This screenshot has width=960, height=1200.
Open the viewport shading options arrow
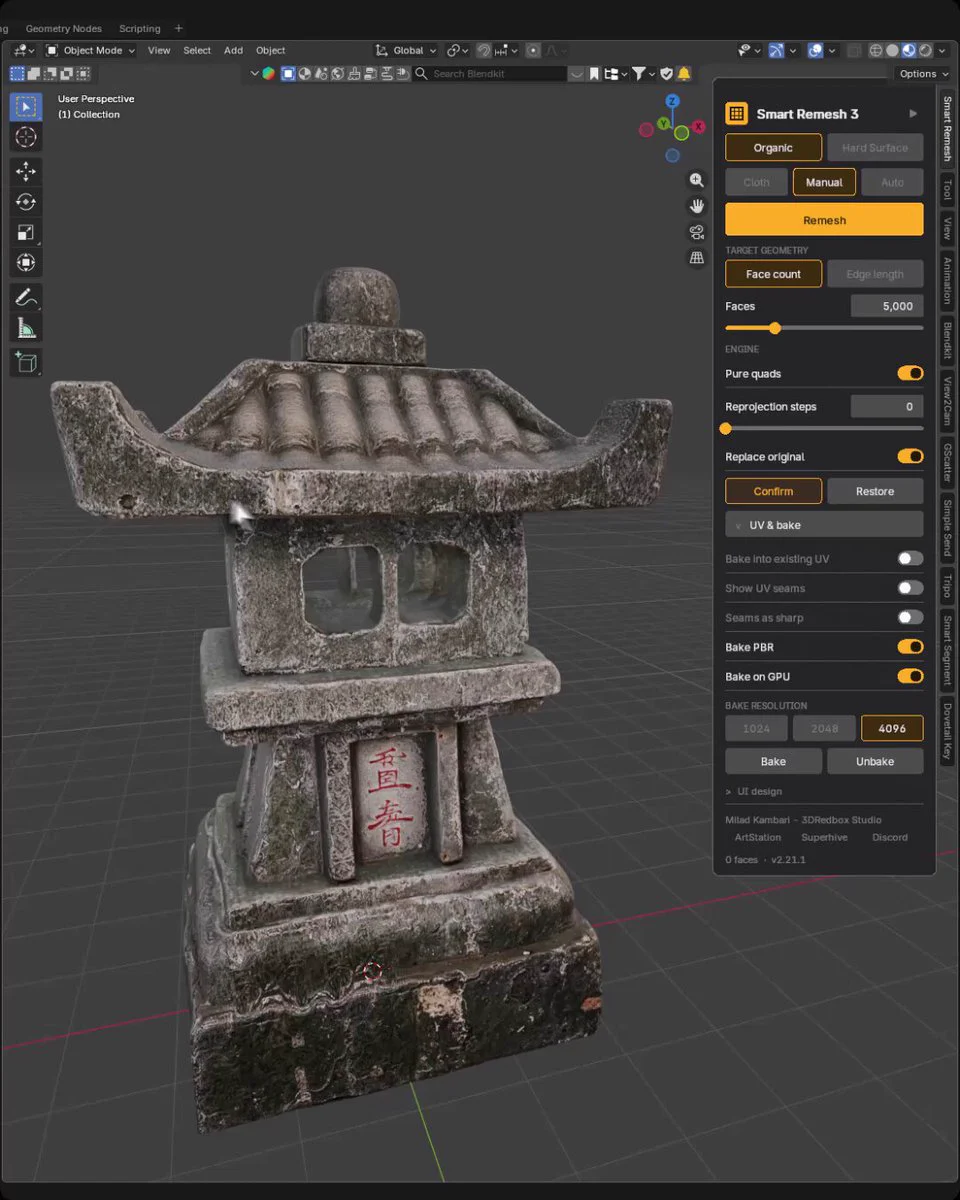click(x=942, y=50)
